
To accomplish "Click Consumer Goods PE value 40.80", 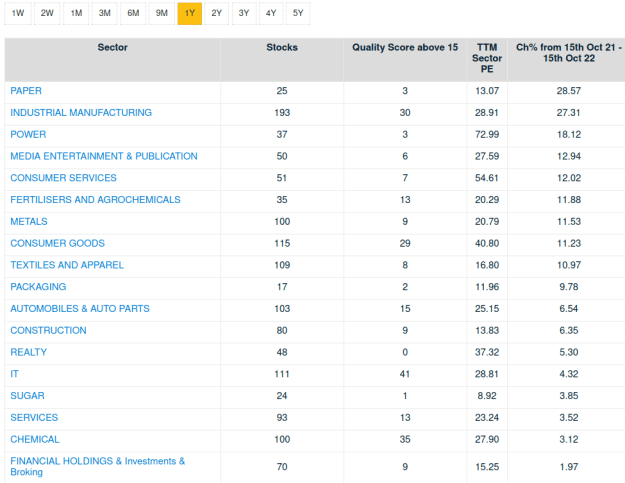I will (487, 243).
